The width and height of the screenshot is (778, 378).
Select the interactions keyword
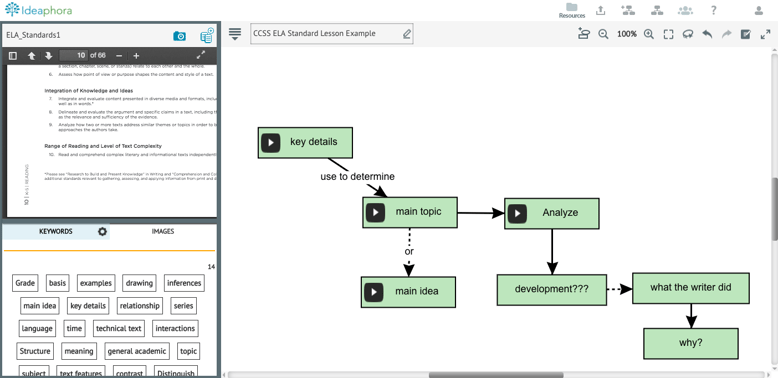click(175, 328)
